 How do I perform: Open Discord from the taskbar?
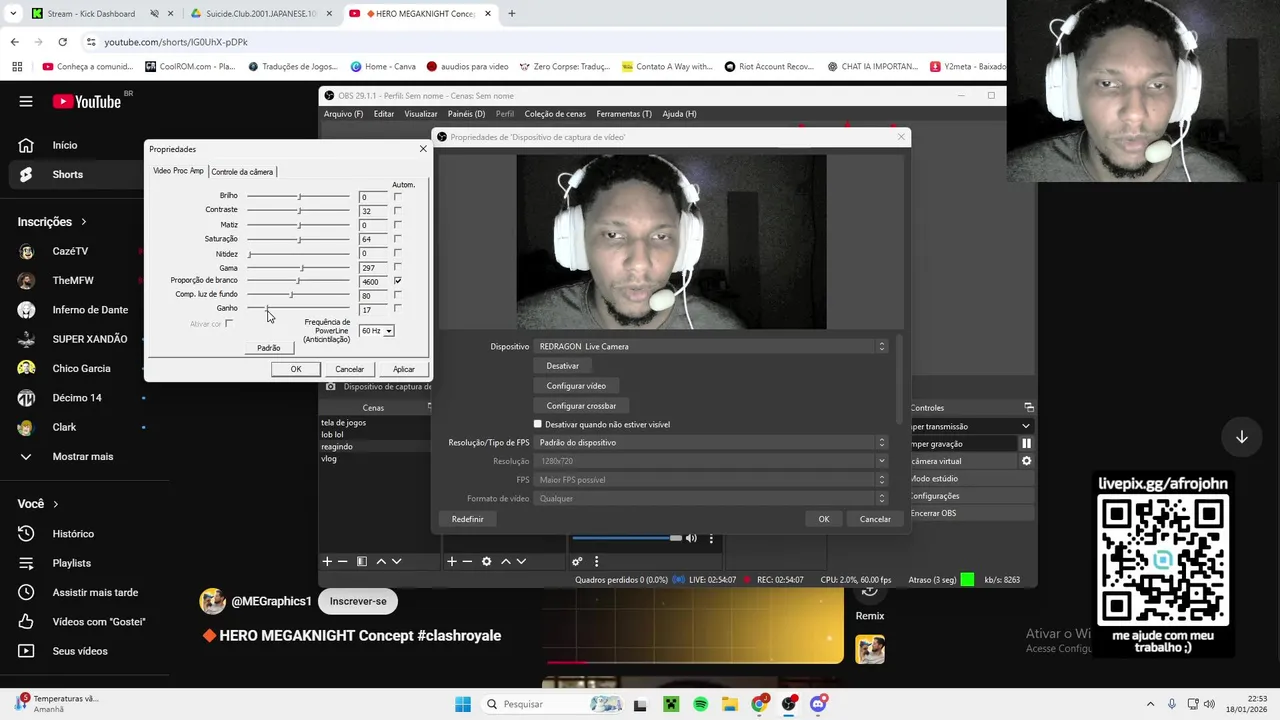[x=818, y=704]
